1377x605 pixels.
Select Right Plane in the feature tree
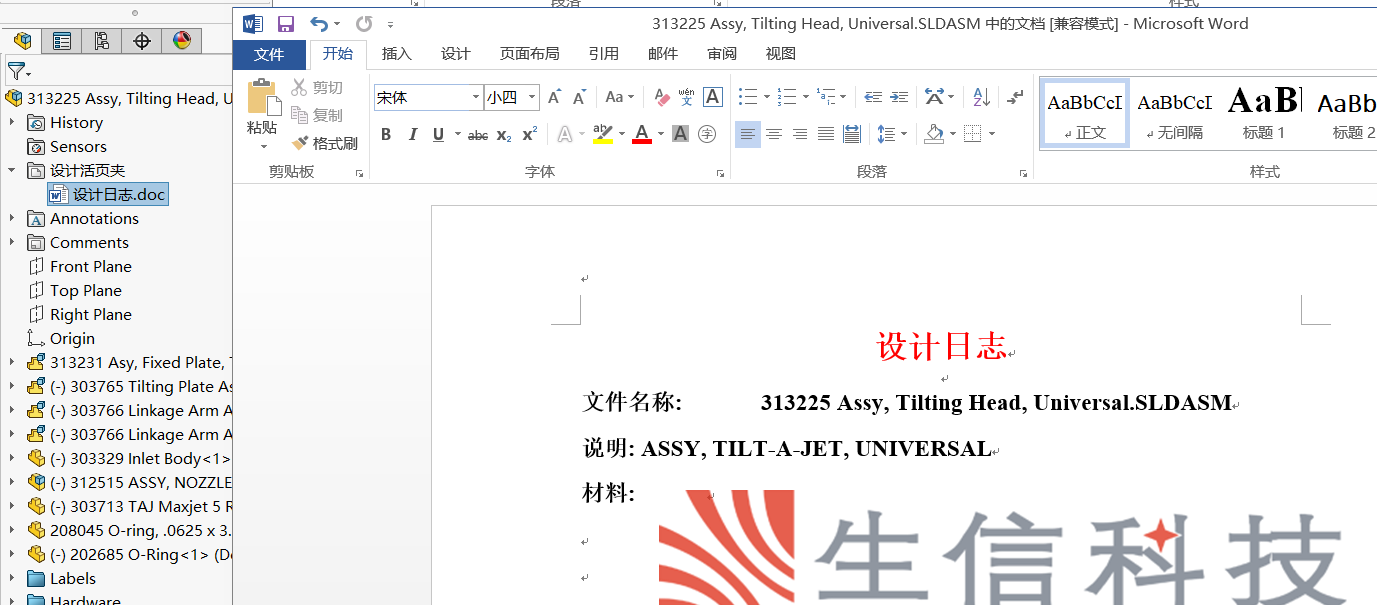click(x=90, y=314)
